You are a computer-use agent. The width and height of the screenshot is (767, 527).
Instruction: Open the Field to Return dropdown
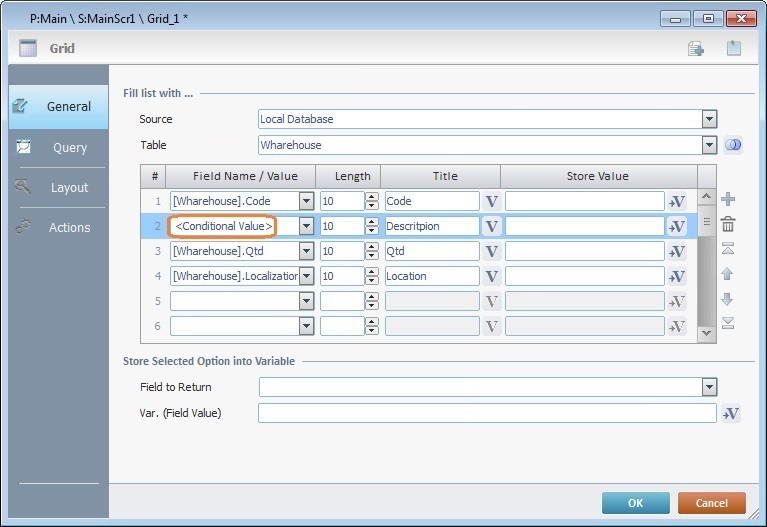(x=709, y=387)
